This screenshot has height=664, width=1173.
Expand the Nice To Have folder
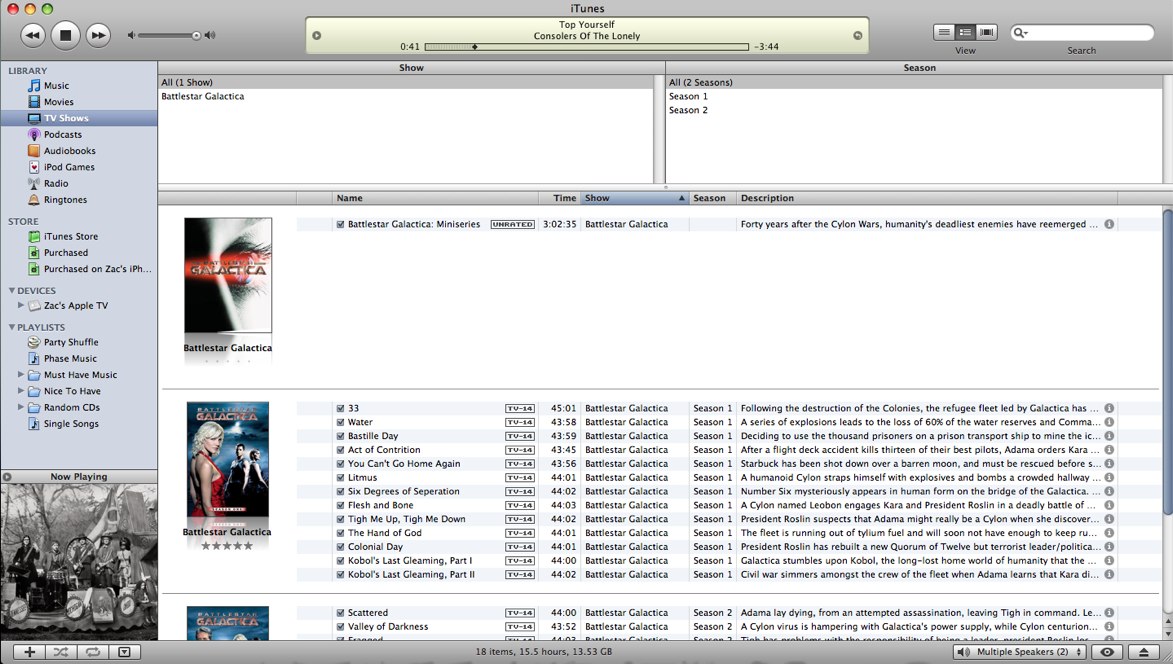tap(21, 391)
